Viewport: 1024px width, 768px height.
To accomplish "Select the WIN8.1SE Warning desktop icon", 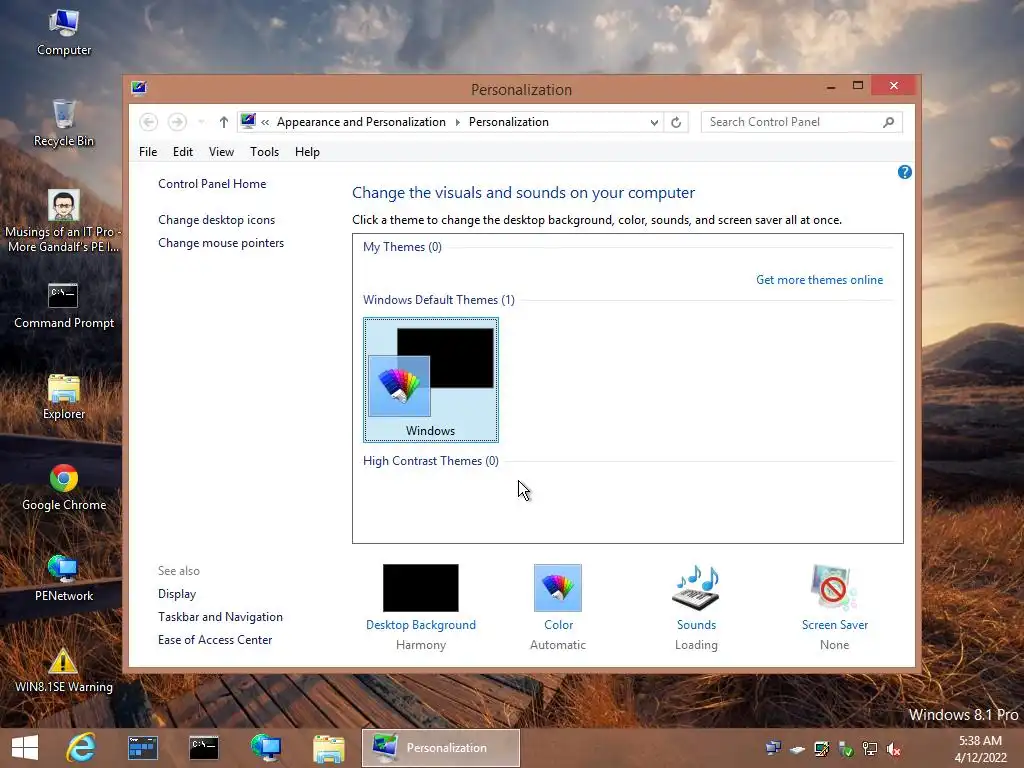I will pos(64,669).
